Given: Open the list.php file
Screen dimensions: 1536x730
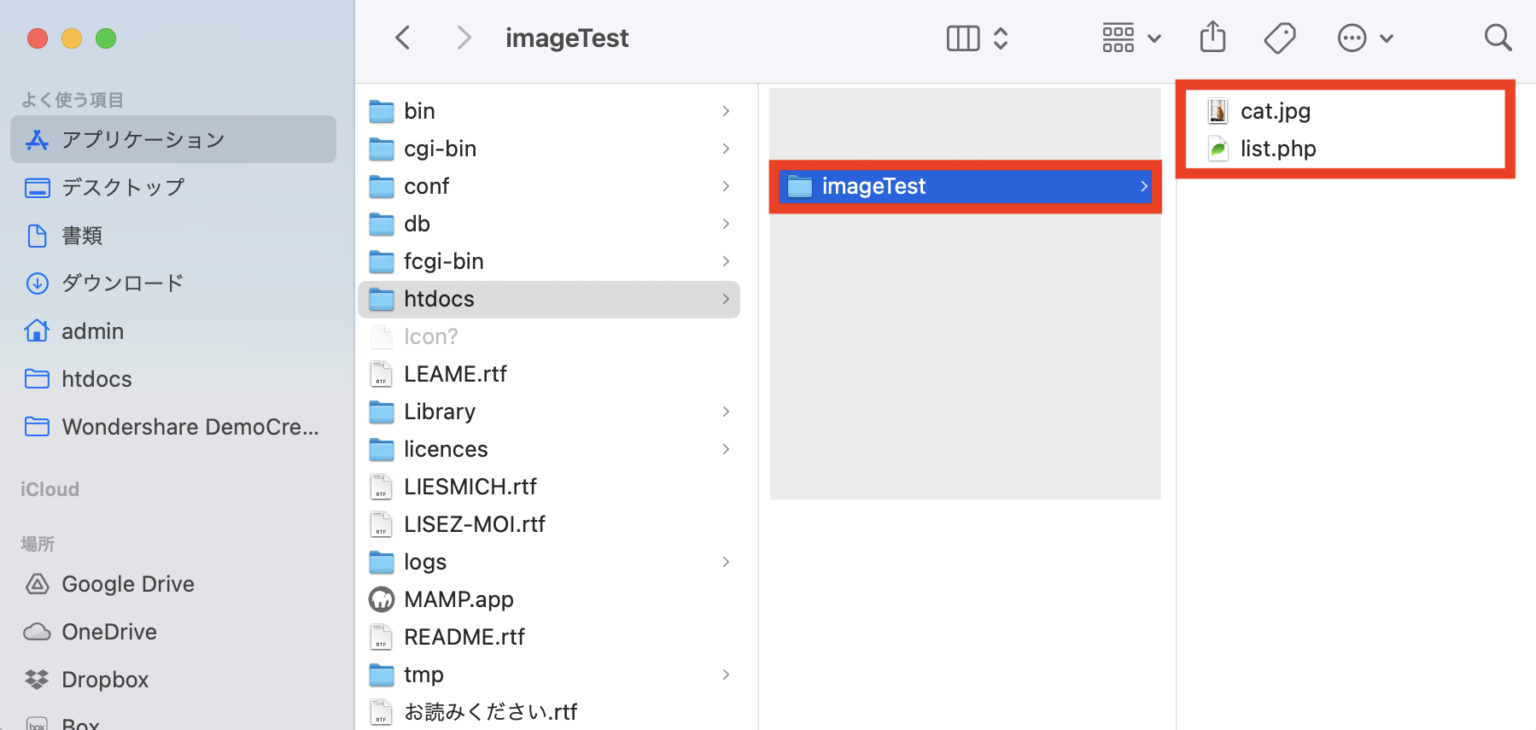Looking at the screenshot, I should coord(1279,148).
